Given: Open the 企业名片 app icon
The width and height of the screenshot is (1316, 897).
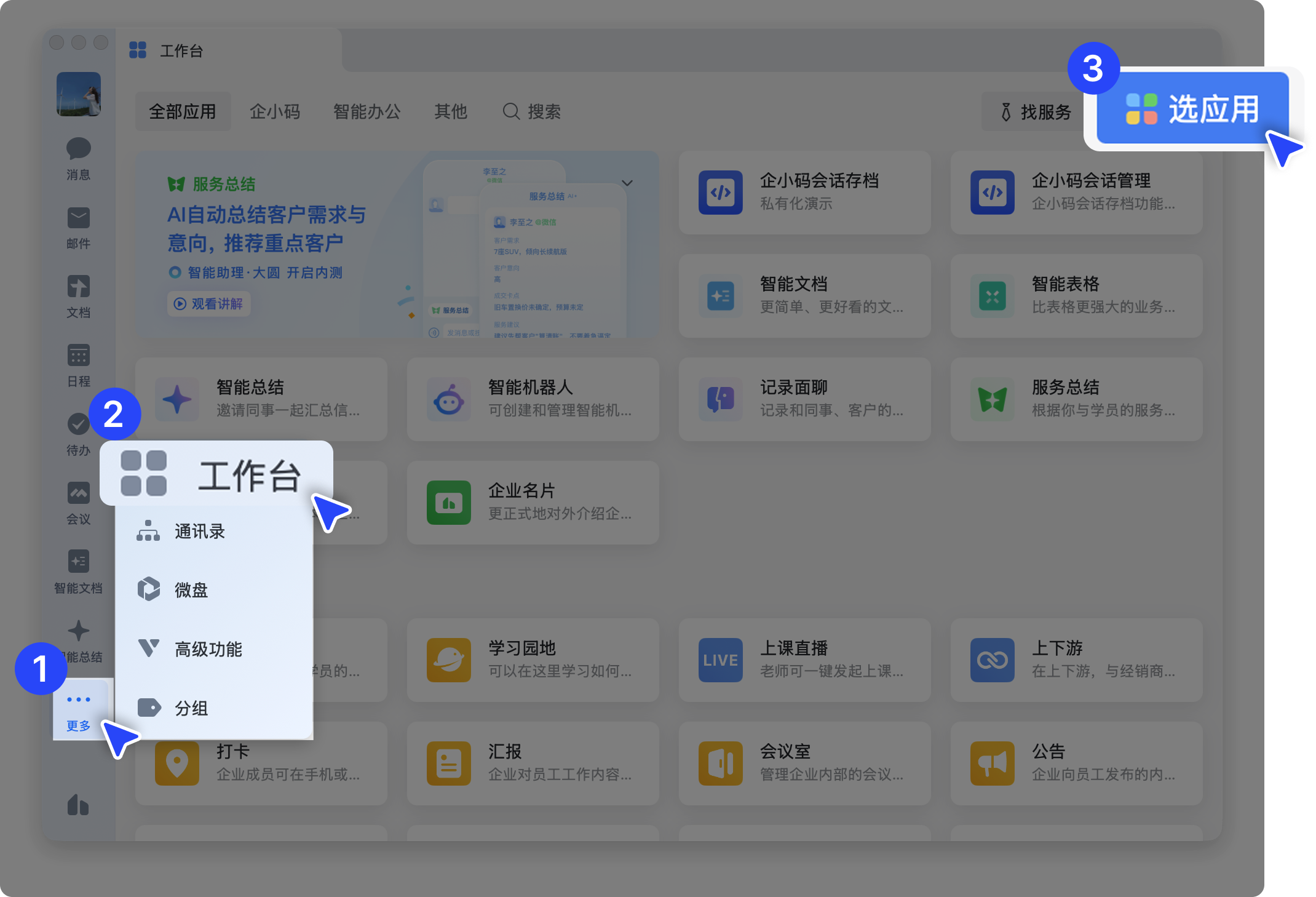Looking at the screenshot, I should click(x=449, y=503).
